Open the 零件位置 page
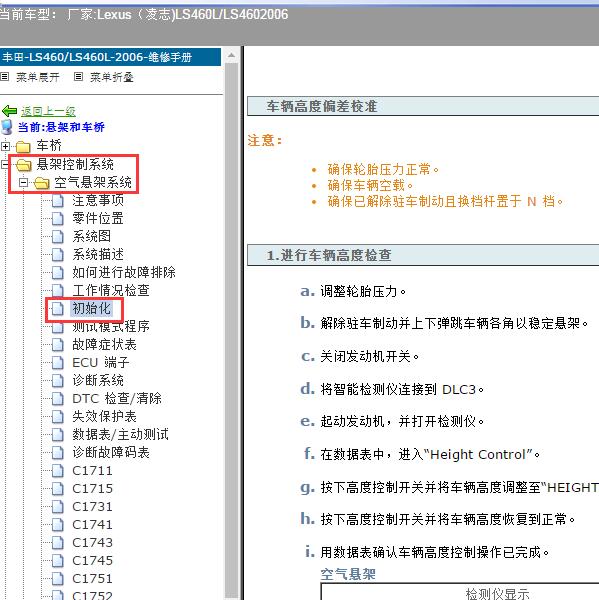Screen dimensions: 599x600 pos(98,218)
